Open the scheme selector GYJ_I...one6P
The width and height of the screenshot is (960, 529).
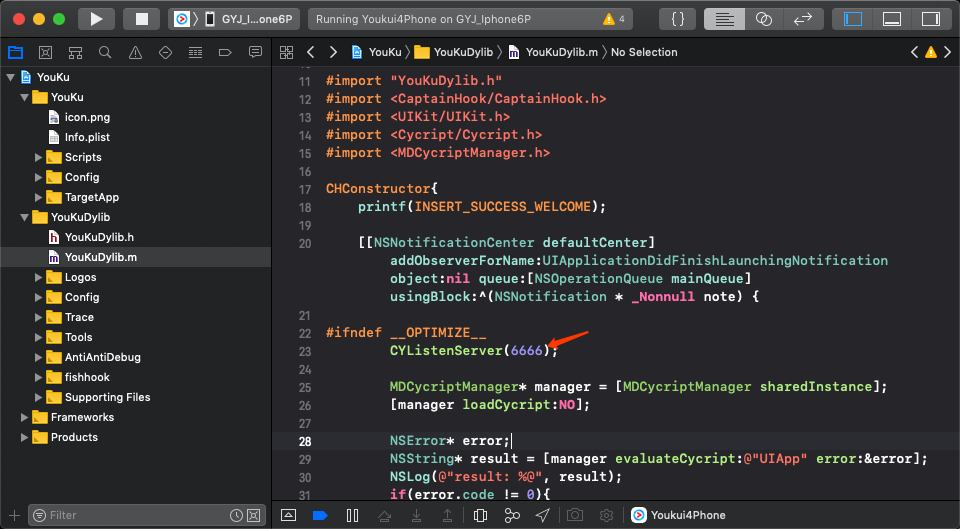click(x=234, y=19)
